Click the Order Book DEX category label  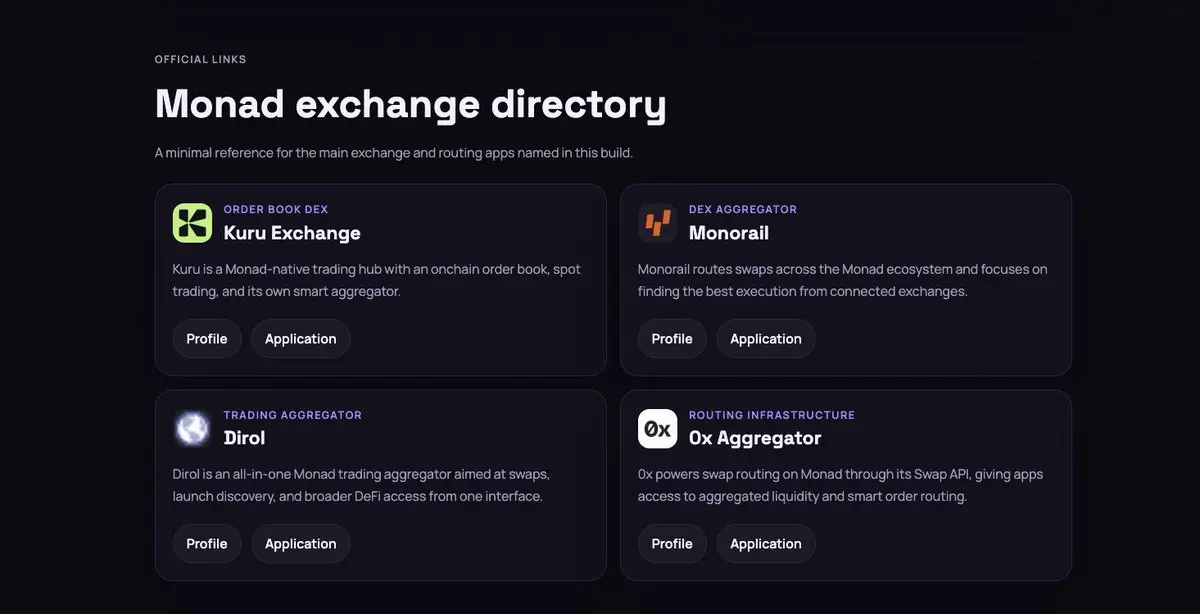pos(276,210)
